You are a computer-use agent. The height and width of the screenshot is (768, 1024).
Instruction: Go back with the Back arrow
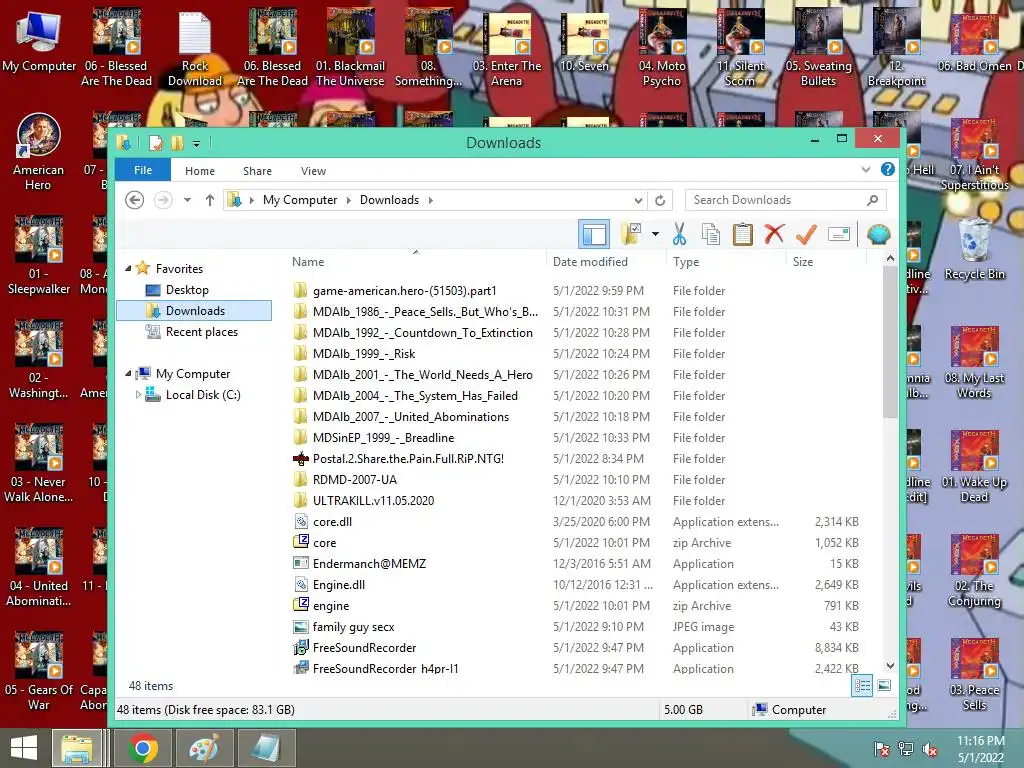(135, 200)
